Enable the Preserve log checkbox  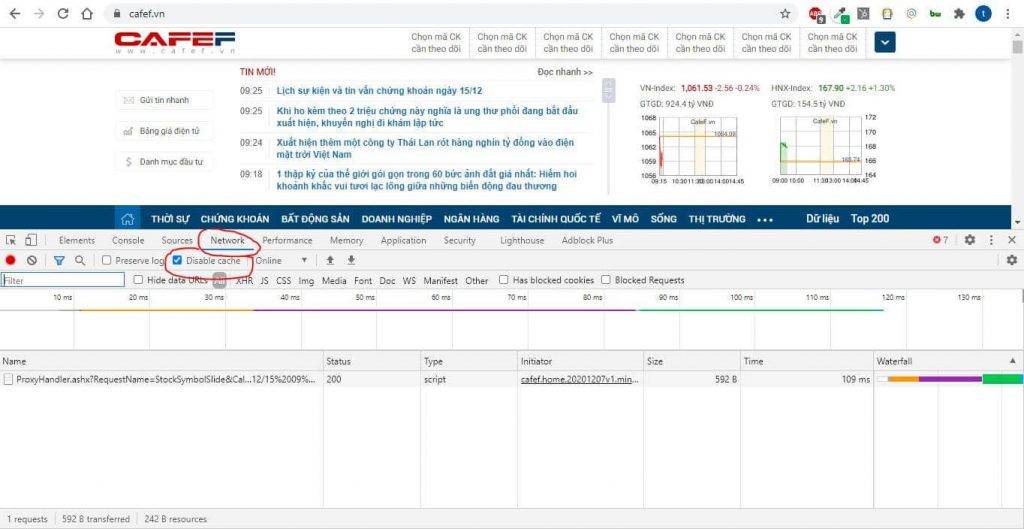click(x=106, y=261)
